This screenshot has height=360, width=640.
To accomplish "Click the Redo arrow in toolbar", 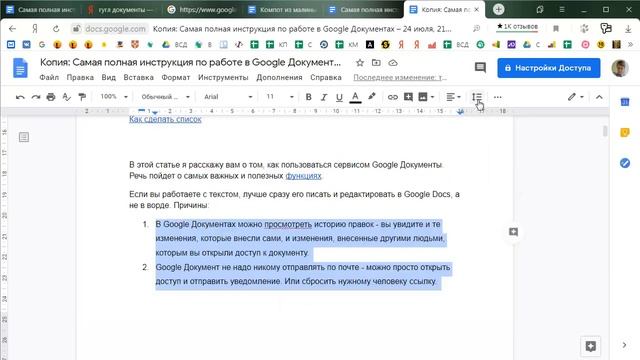I will (36, 97).
